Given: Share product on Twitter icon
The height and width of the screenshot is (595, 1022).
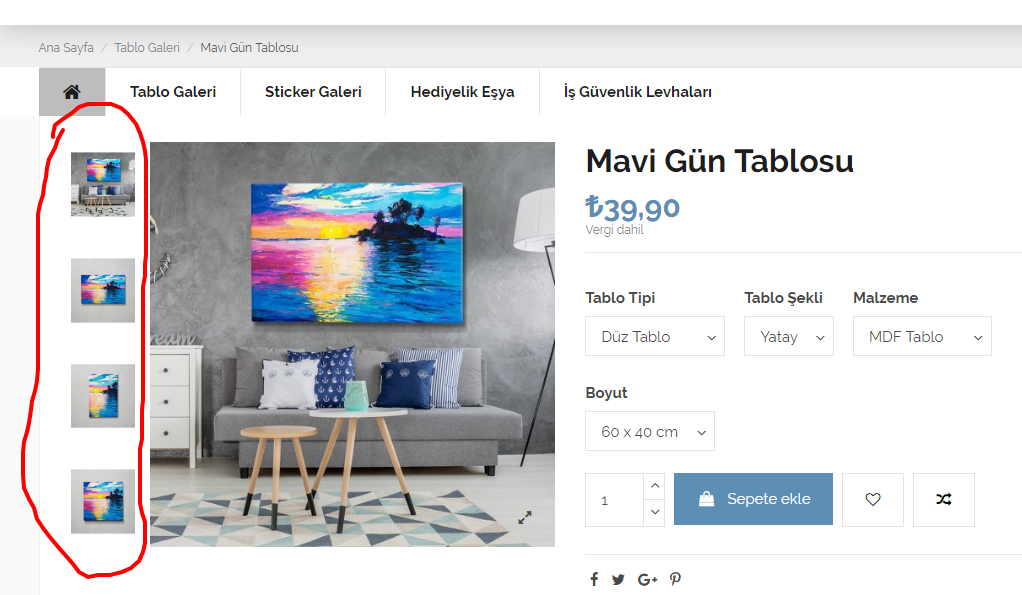Looking at the screenshot, I should (x=618, y=579).
